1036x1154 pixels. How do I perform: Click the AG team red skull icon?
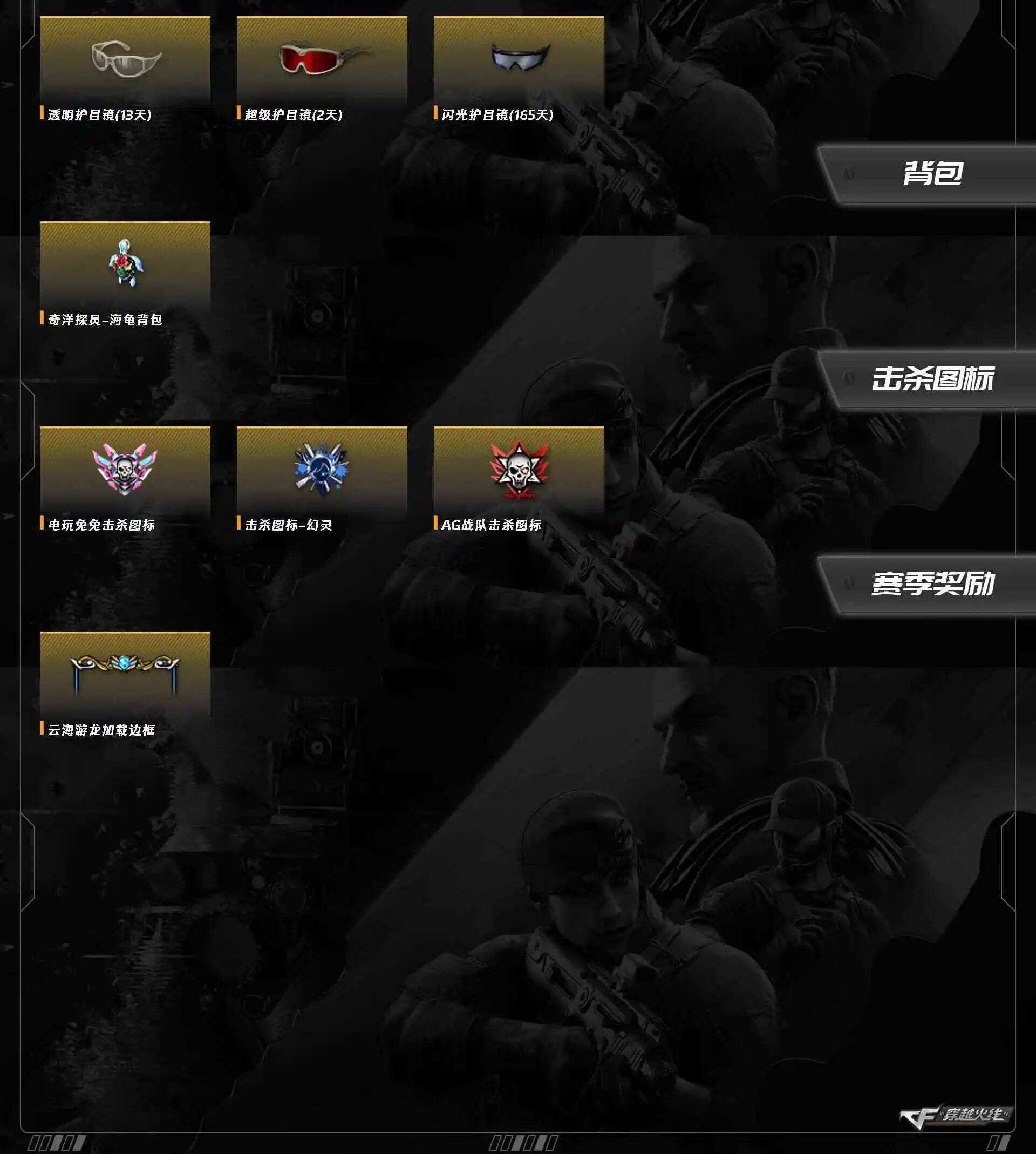(x=519, y=469)
